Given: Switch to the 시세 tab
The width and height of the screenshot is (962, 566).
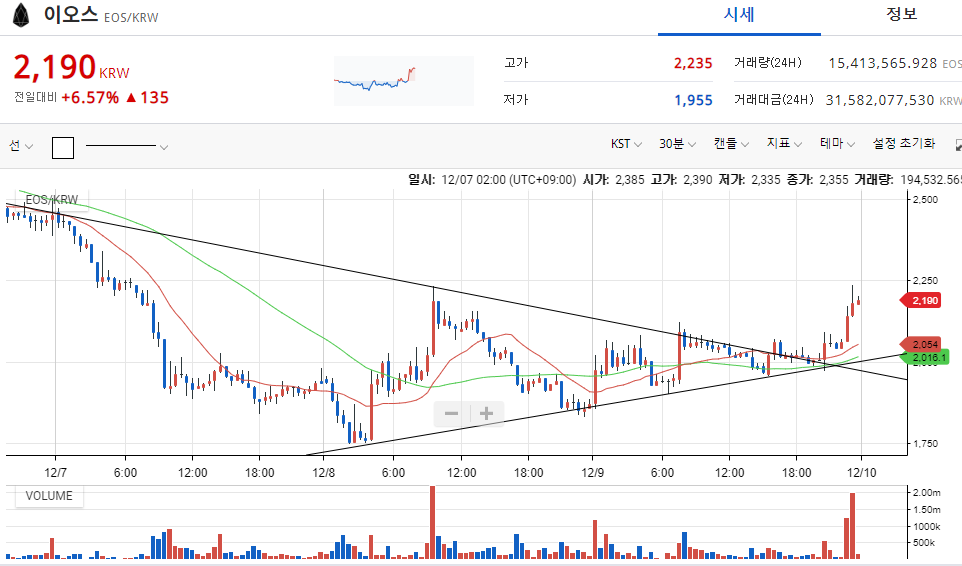Looking at the screenshot, I should pos(739,15).
